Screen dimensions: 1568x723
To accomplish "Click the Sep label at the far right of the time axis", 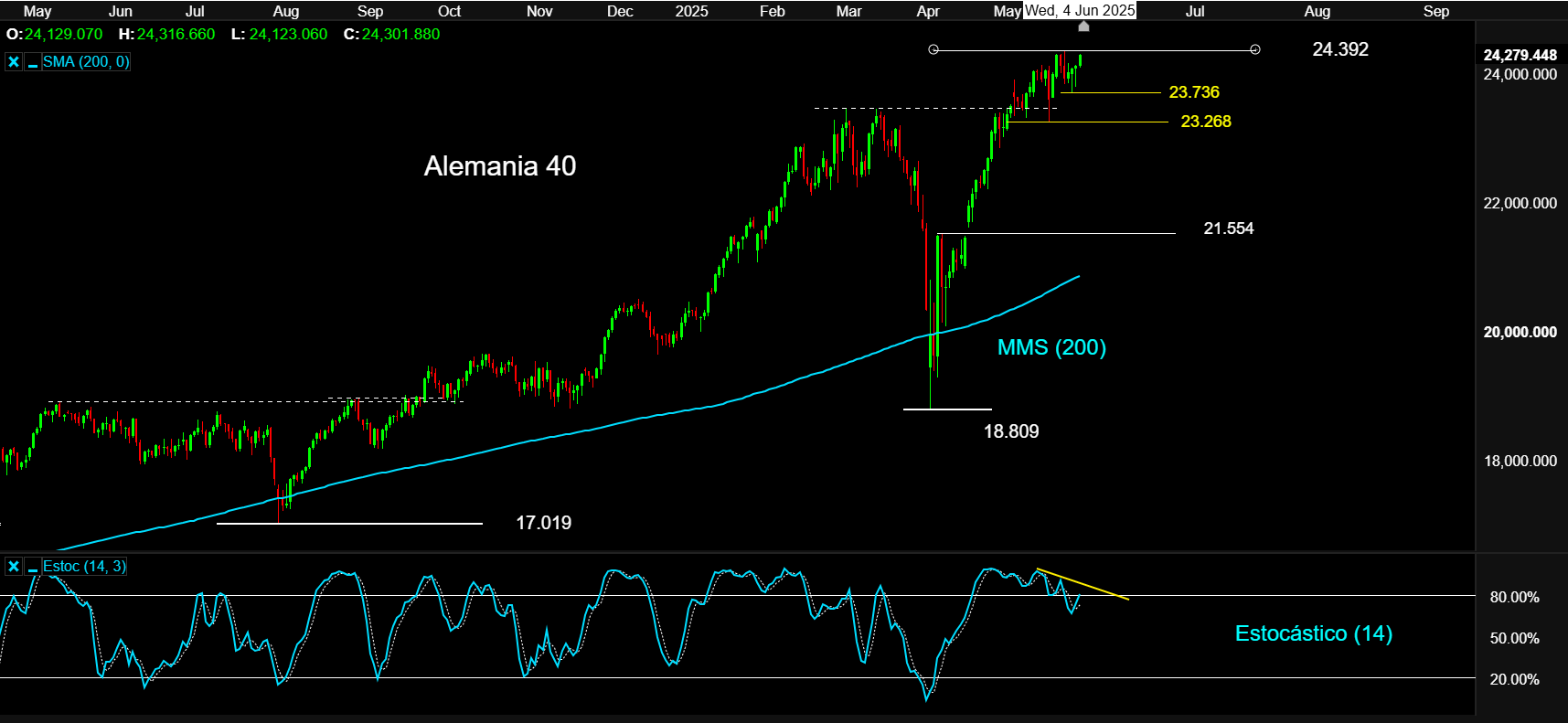I will pyautogui.click(x=1436, y=11).
